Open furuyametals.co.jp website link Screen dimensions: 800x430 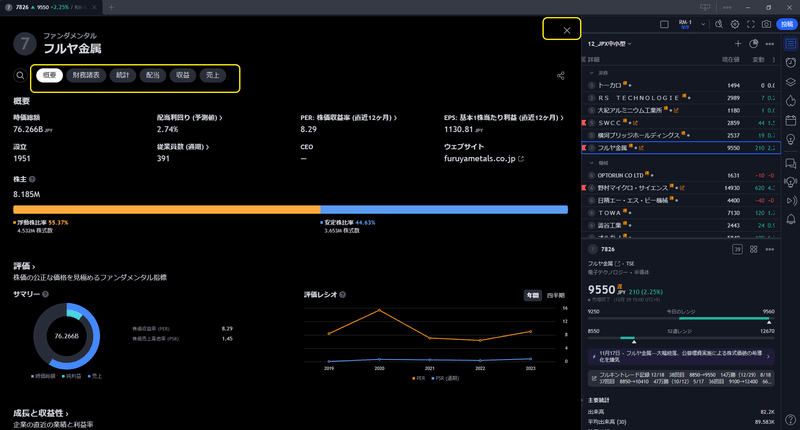484,159
